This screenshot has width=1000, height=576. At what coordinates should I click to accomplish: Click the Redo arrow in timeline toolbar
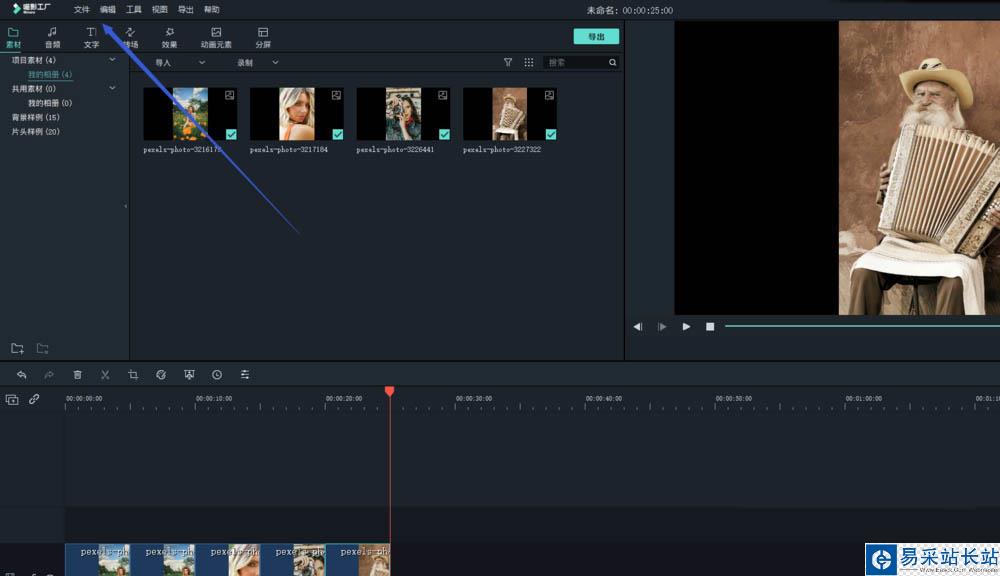pyautogui.click(x=49, y=375)
